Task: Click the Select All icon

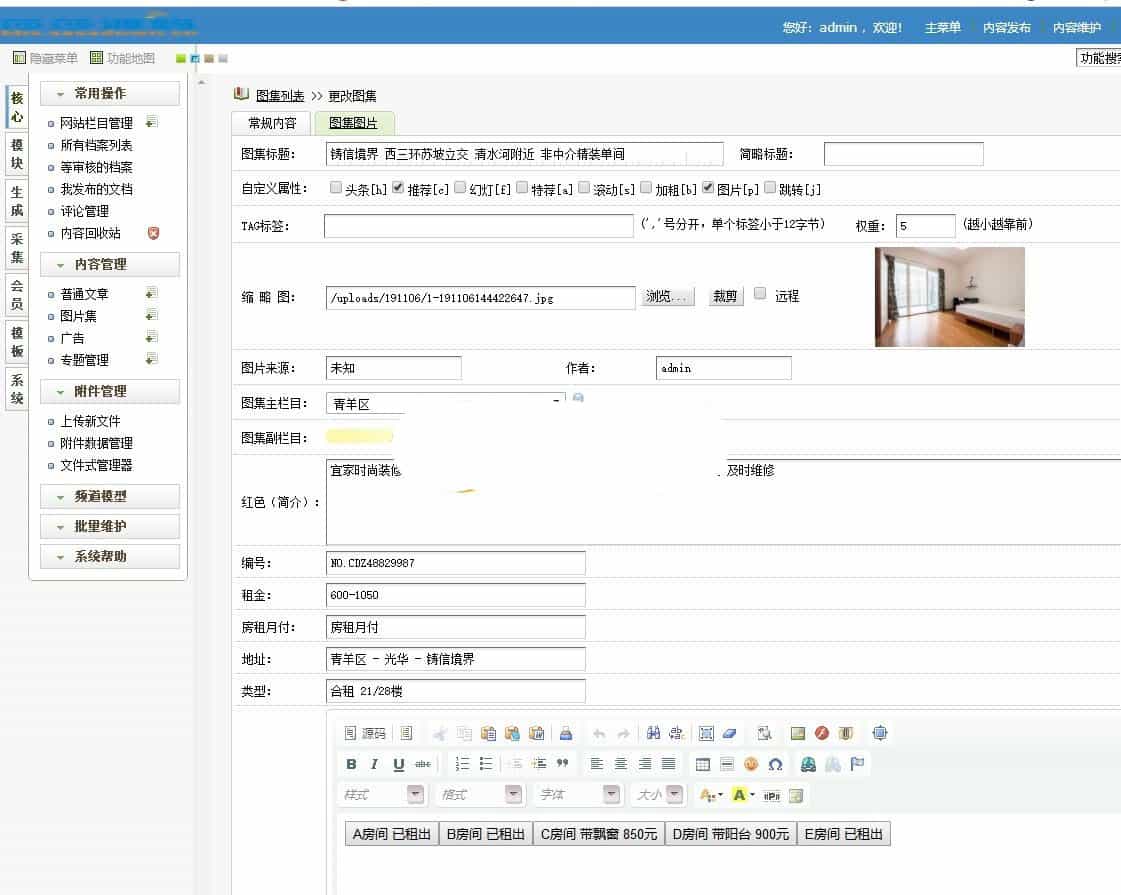Action: tap(706, 733)
